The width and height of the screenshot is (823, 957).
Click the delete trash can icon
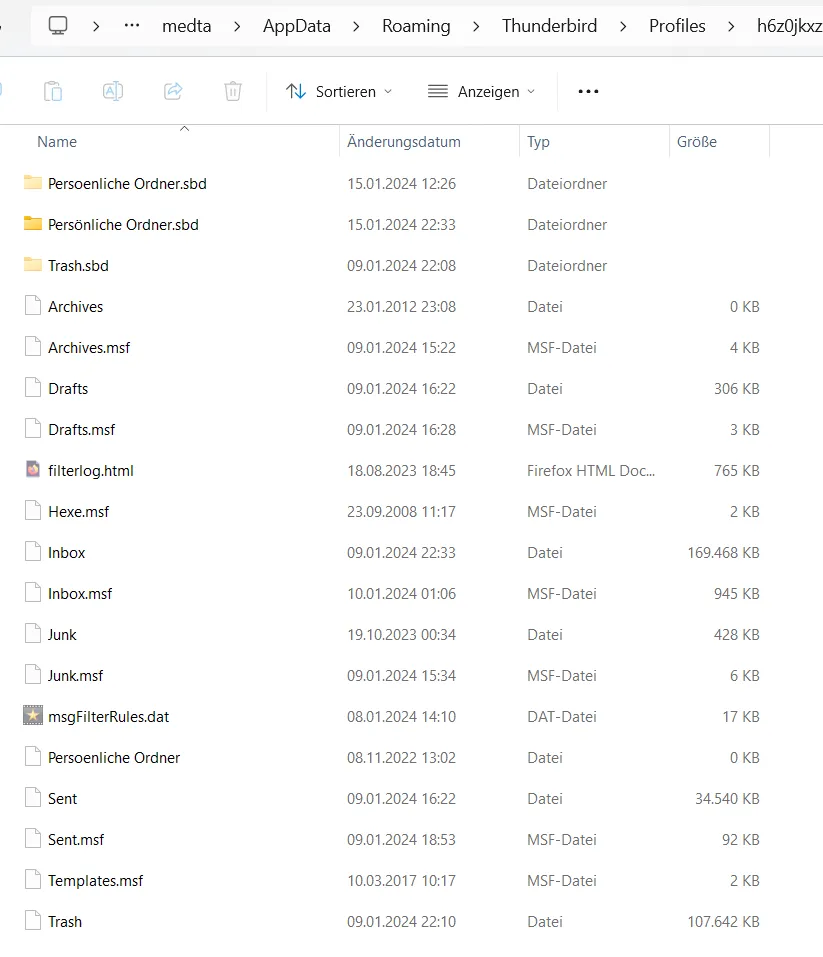coord(233,92)
